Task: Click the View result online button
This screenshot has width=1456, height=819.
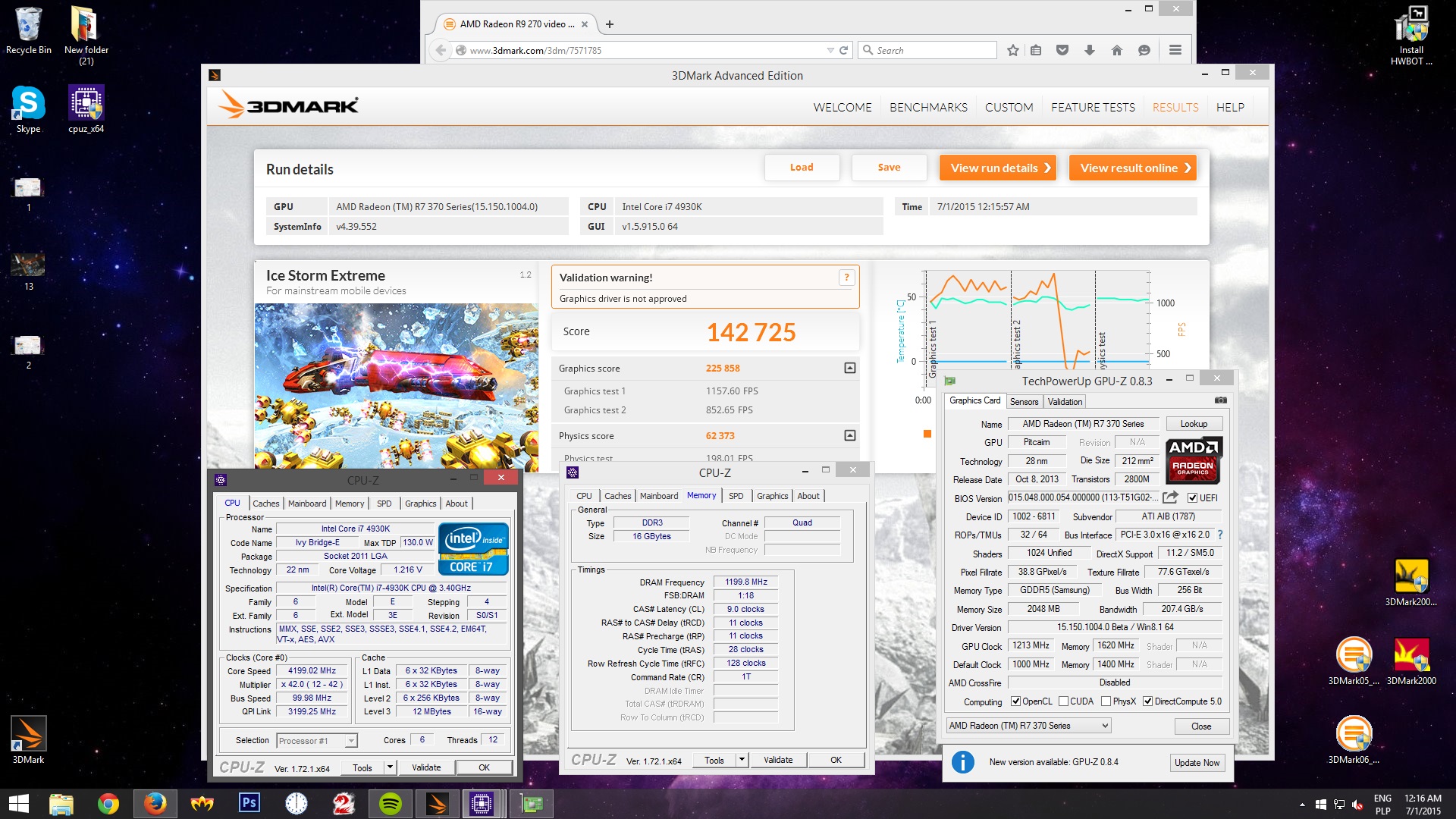Action: coord(1133,168)
